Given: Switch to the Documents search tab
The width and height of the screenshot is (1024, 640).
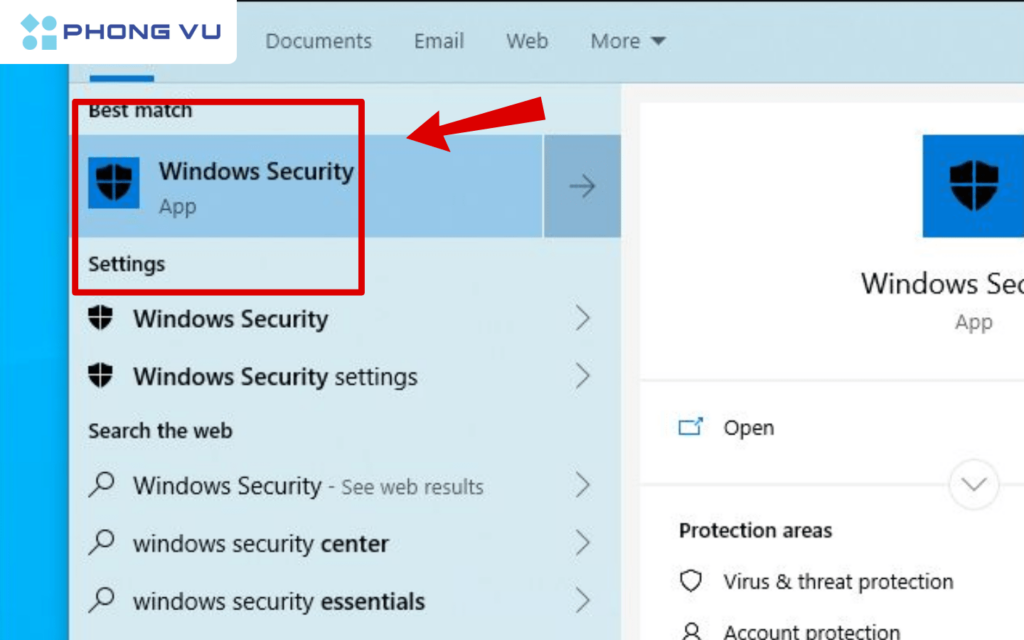Looking at the screenshot, I should point(318,41).
